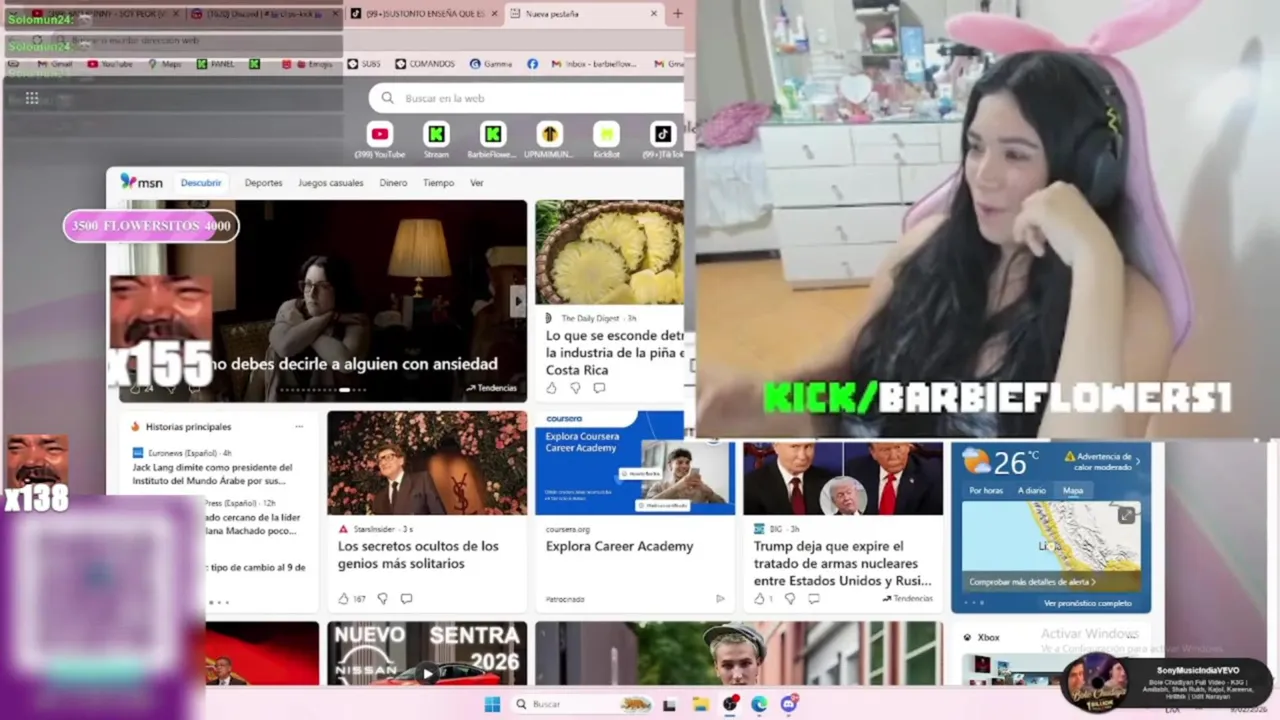Select the Tiempo MSN tab
Screen dimensions: 1280x720
(x=438, y=183)
